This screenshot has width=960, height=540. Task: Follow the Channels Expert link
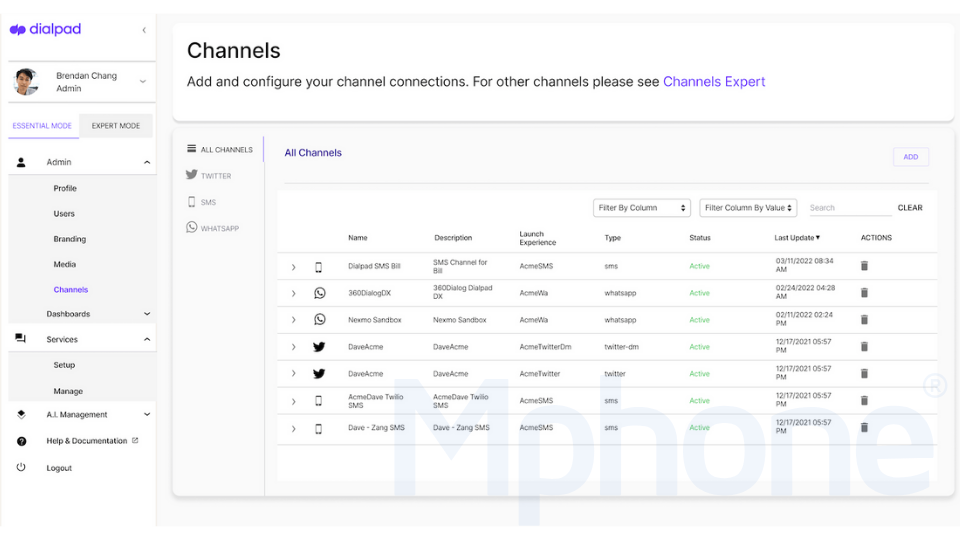[x=714, y=81]
